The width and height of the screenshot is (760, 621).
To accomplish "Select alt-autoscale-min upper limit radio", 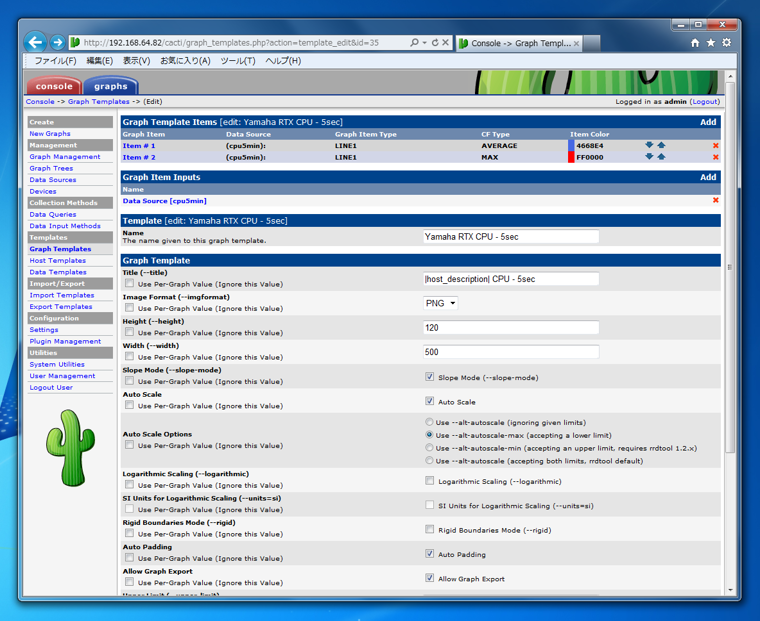I will point(429,447).
